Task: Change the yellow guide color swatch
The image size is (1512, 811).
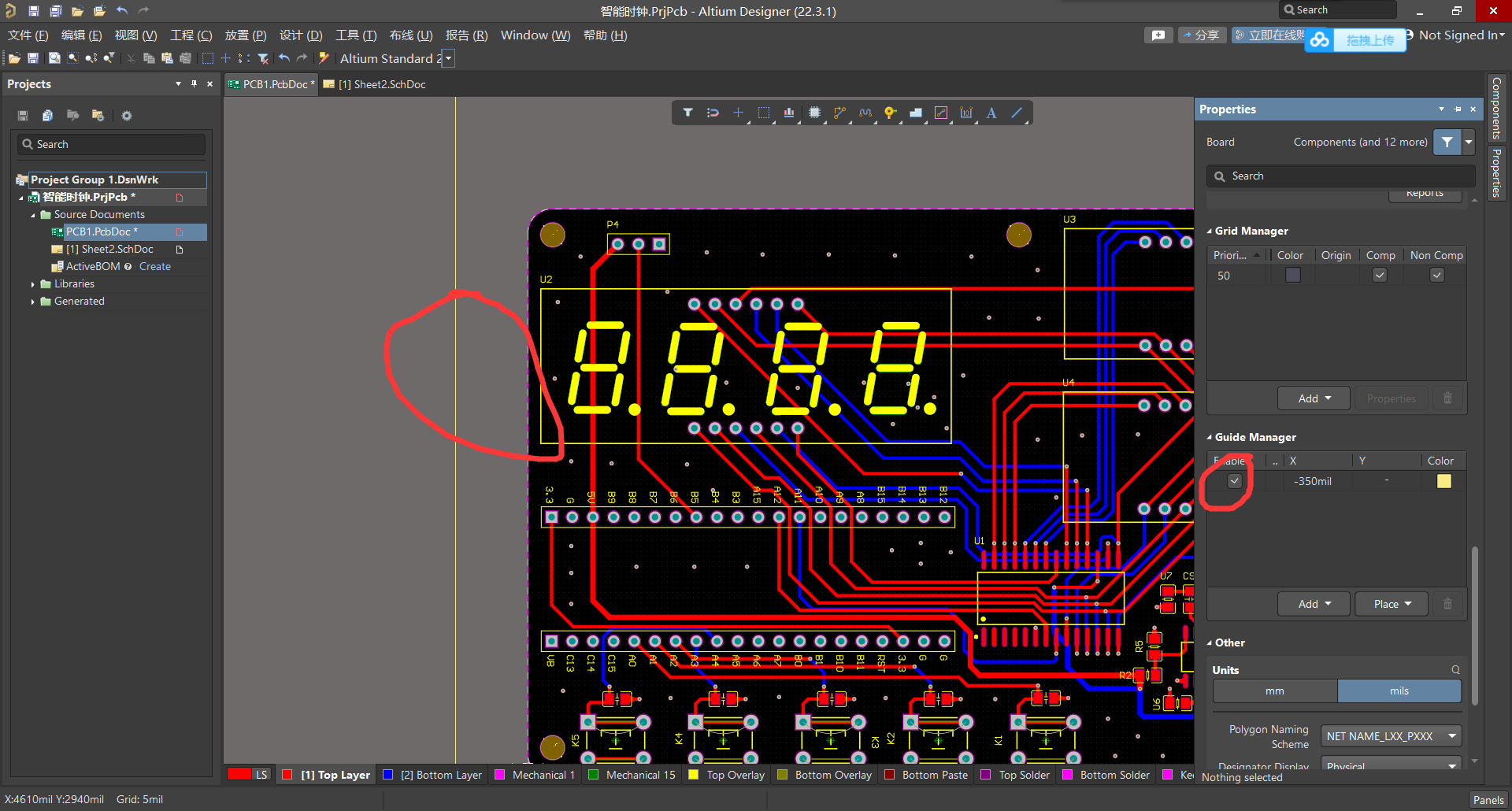Action: (1444, 481)
